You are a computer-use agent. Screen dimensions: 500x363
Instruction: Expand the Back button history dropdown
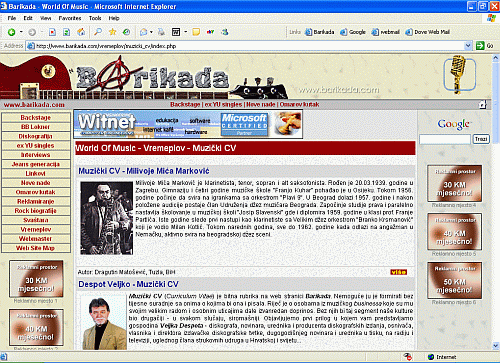(21, 32)
